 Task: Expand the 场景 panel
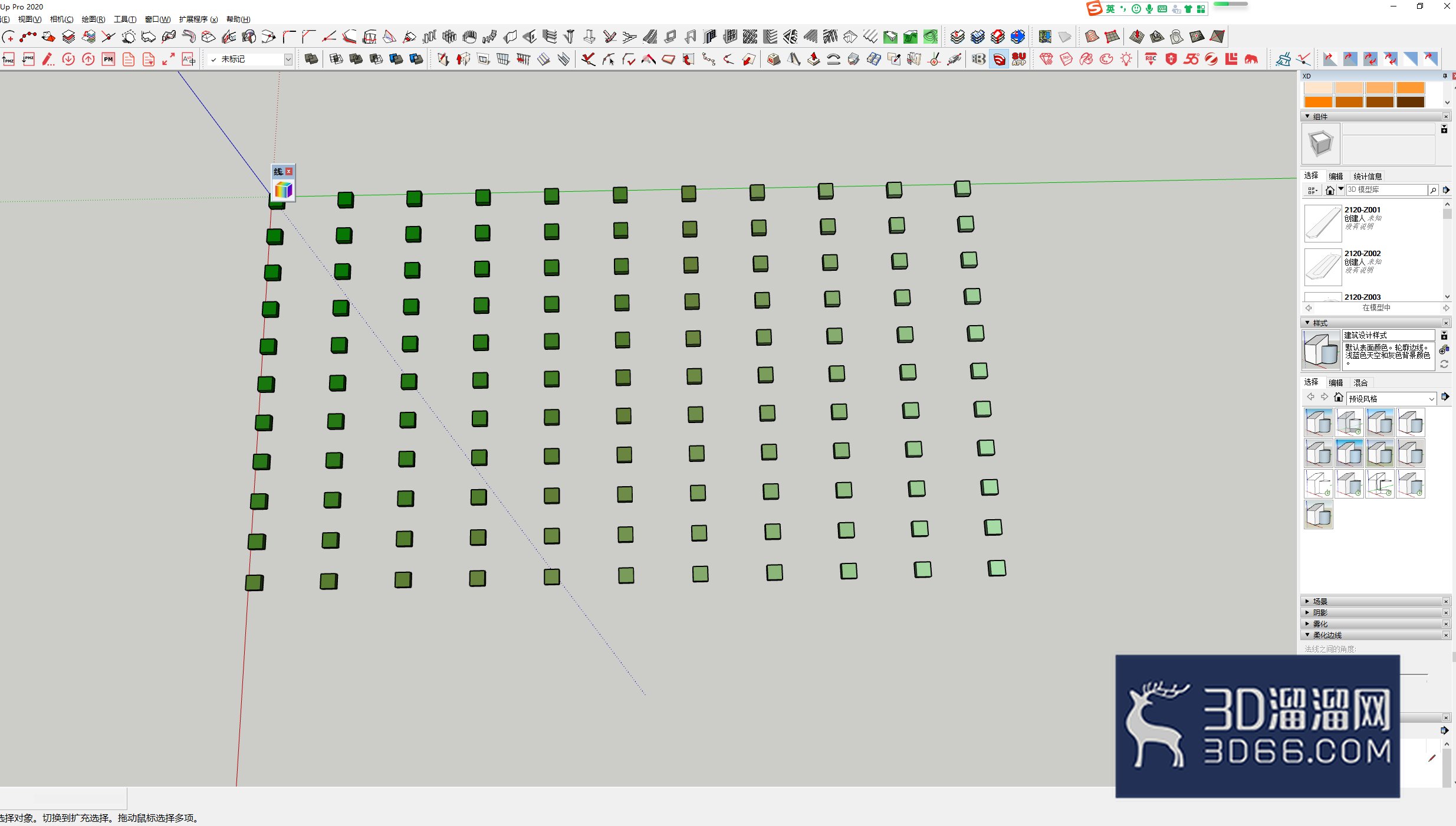1307,601
